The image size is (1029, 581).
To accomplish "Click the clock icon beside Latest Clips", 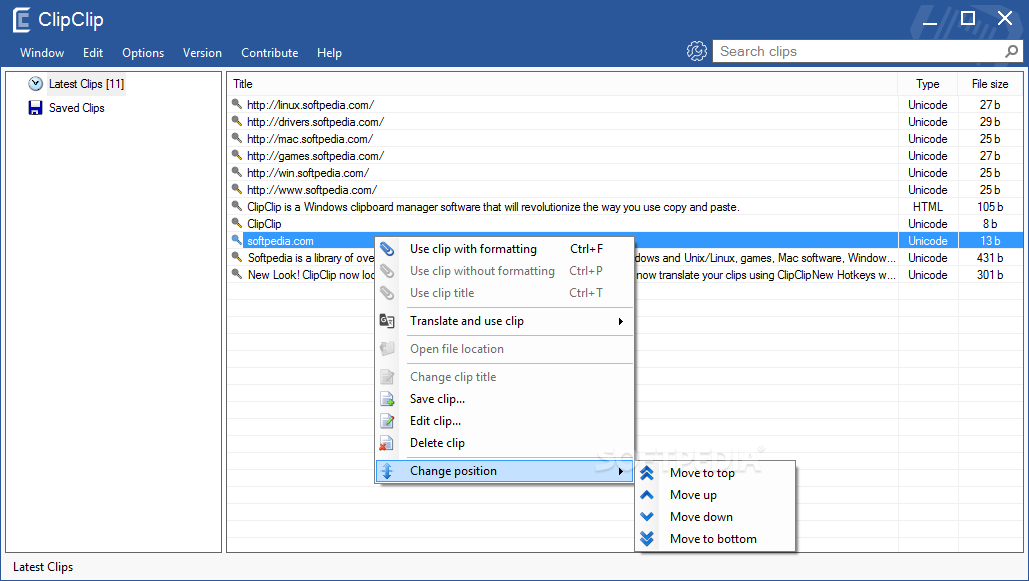I will 35,83.
